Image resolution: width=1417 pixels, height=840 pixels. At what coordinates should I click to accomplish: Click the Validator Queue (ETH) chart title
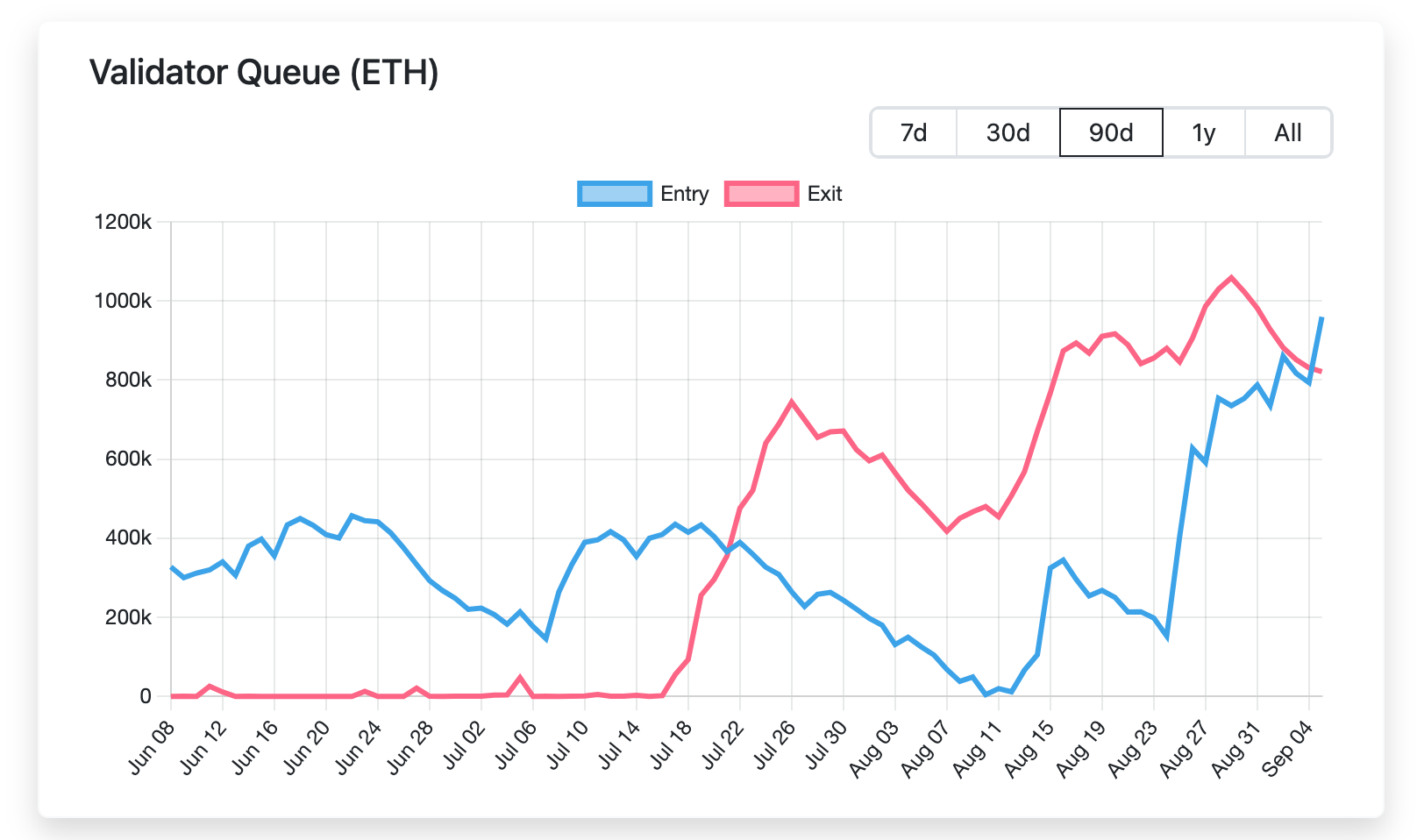tap(265, 73)
